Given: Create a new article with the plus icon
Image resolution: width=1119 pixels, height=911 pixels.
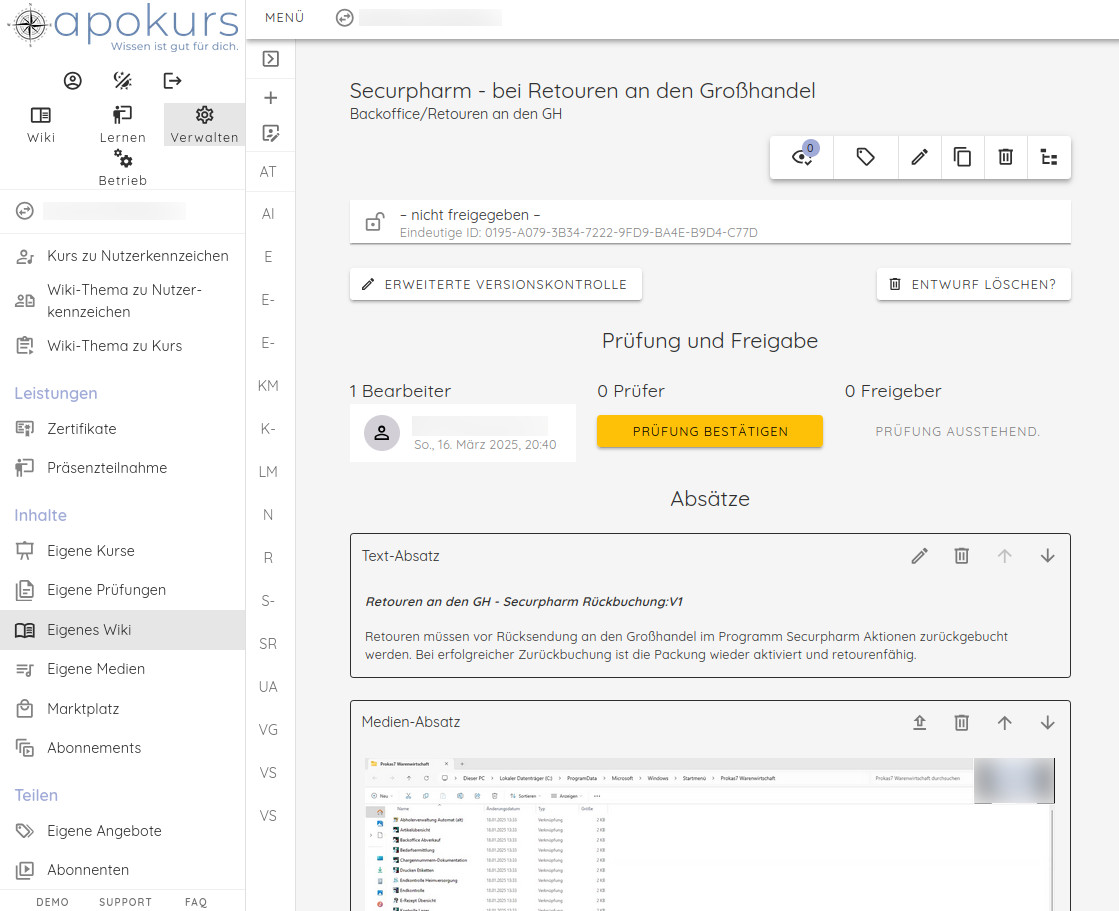Looking at the screenshot, I should click(270, 98).
